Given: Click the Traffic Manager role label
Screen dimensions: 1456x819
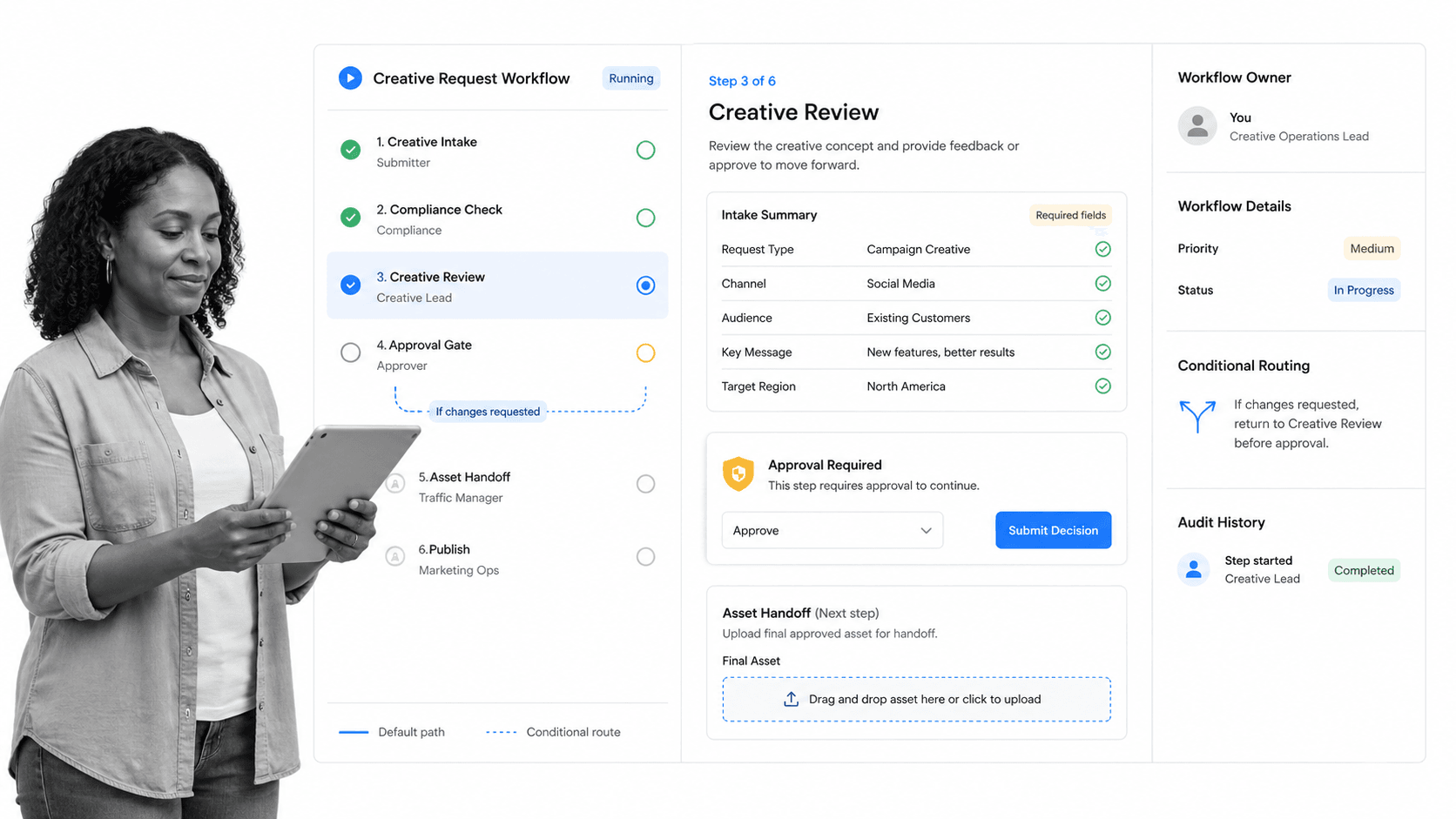Looking at the screenshot, I should [461, 498].
